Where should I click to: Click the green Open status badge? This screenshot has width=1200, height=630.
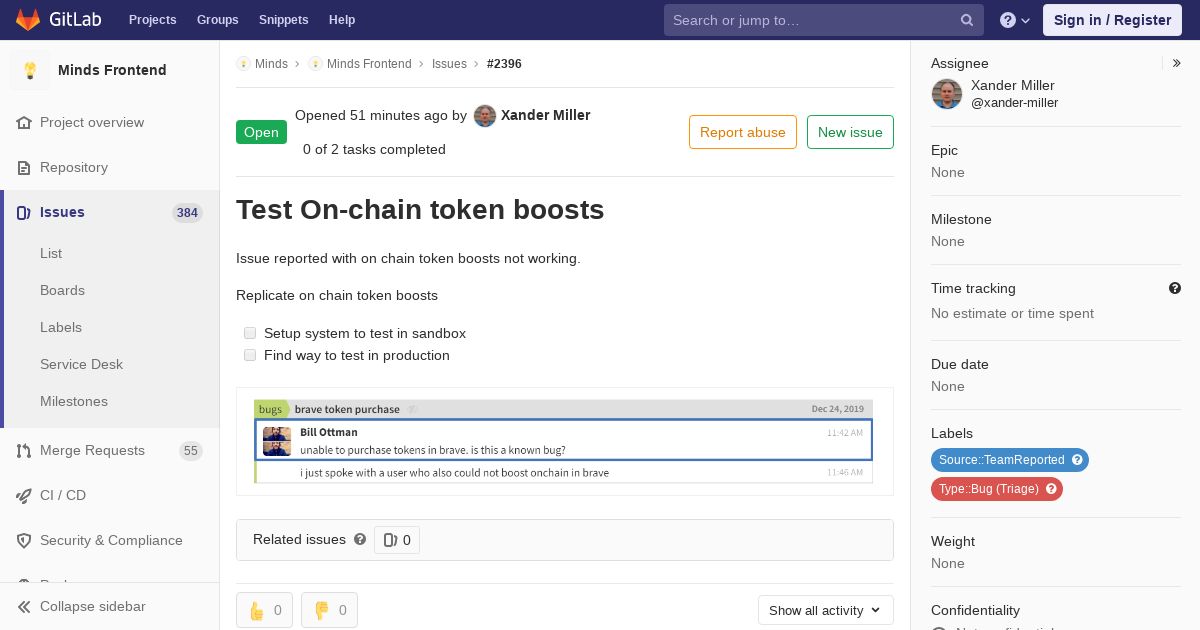coord(261,132)
